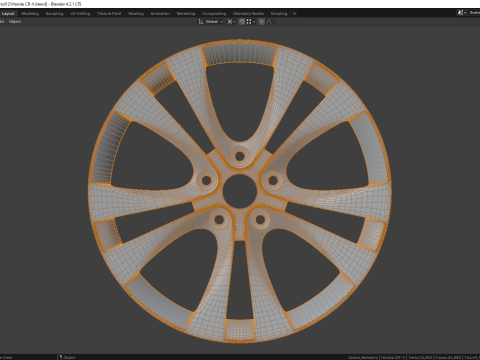Open the snapping options dropdown

pos(251,22)
